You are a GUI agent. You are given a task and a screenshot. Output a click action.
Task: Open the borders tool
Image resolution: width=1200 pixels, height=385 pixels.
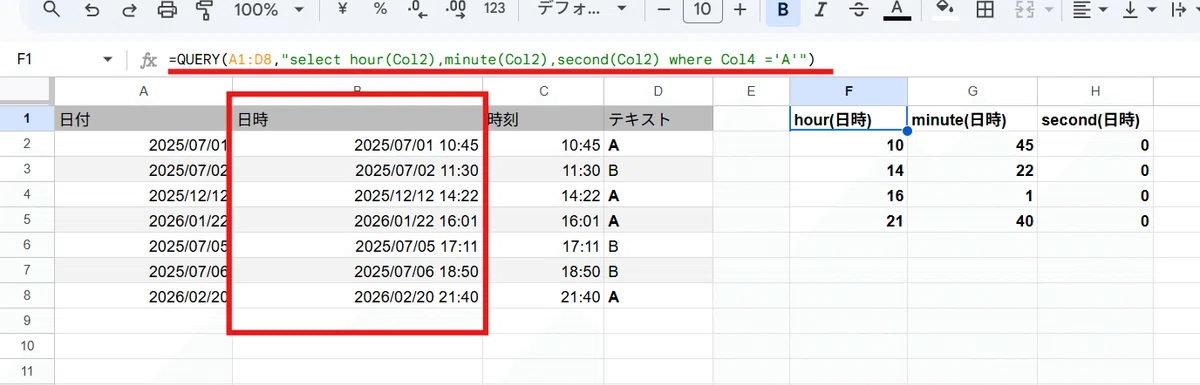point(984,10)
